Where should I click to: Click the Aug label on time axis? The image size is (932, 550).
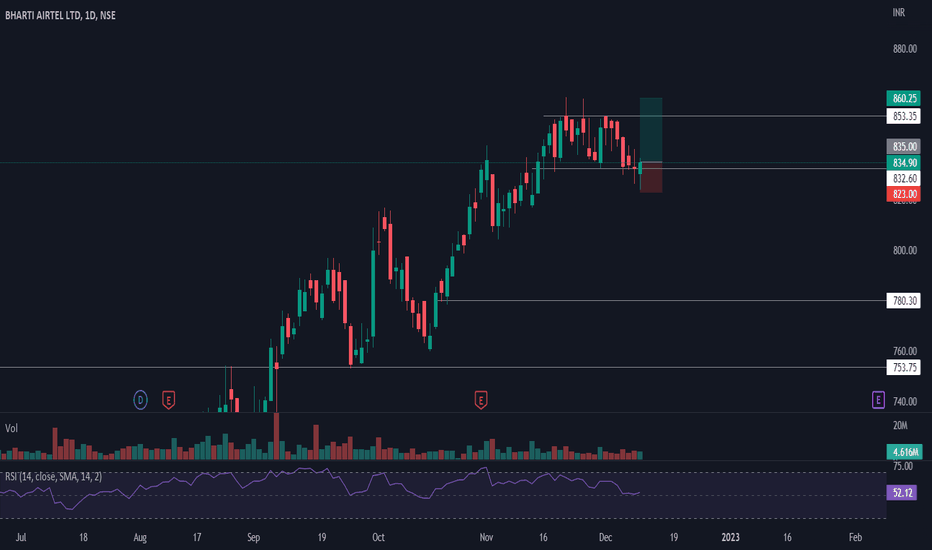tap(140, 538)
